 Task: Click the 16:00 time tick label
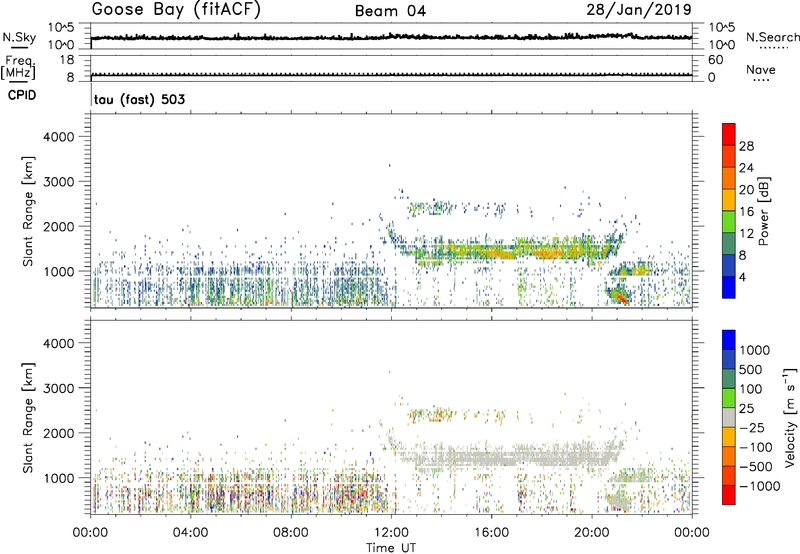(491, 533)
